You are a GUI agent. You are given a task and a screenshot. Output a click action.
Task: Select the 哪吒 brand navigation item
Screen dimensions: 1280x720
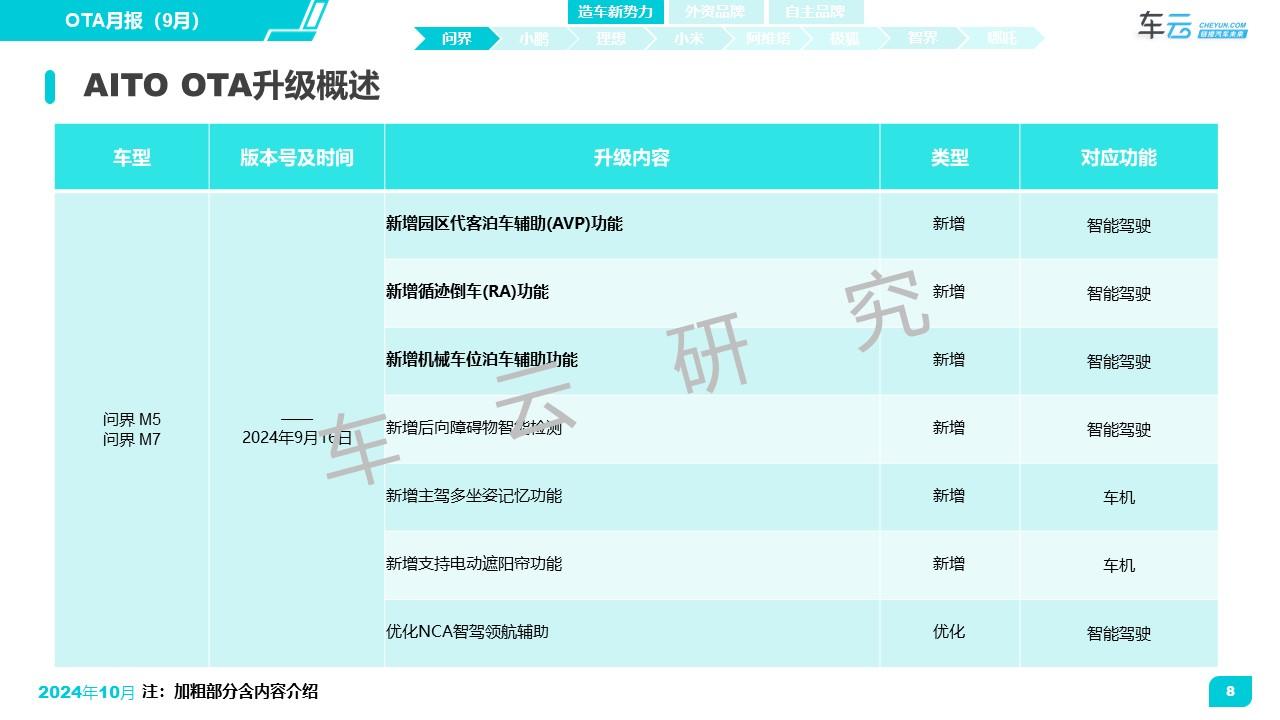tap(1001, 39)
